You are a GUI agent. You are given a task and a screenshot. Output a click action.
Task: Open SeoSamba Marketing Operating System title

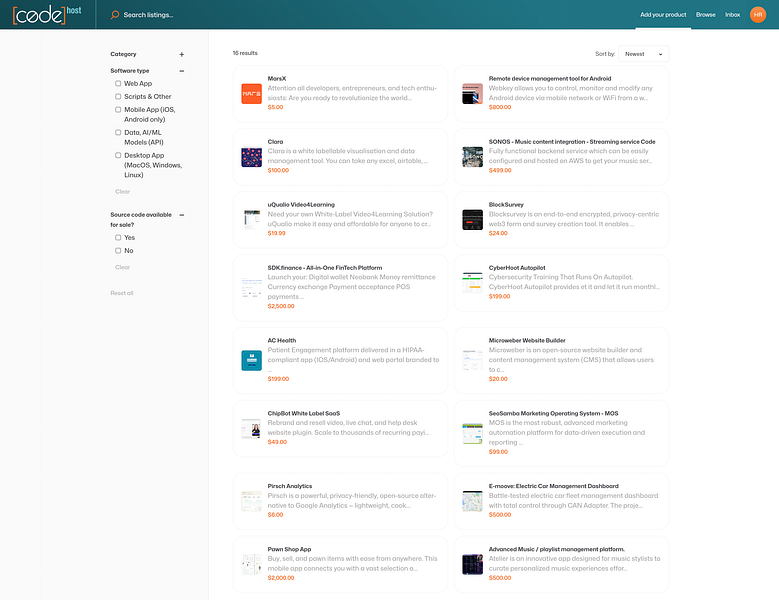point(553,413)
